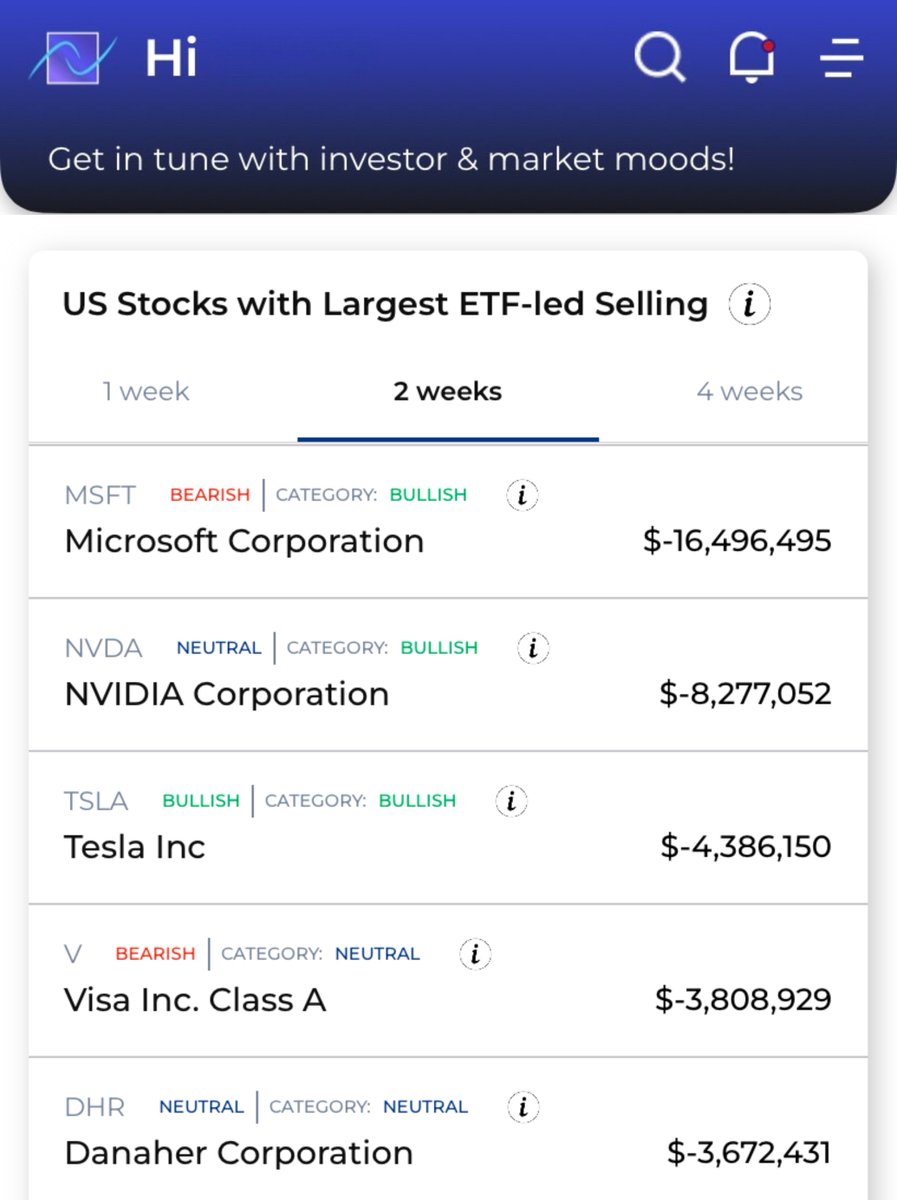Open notifications bell icon
The image size is (897, 1200).
pos(751,58)
